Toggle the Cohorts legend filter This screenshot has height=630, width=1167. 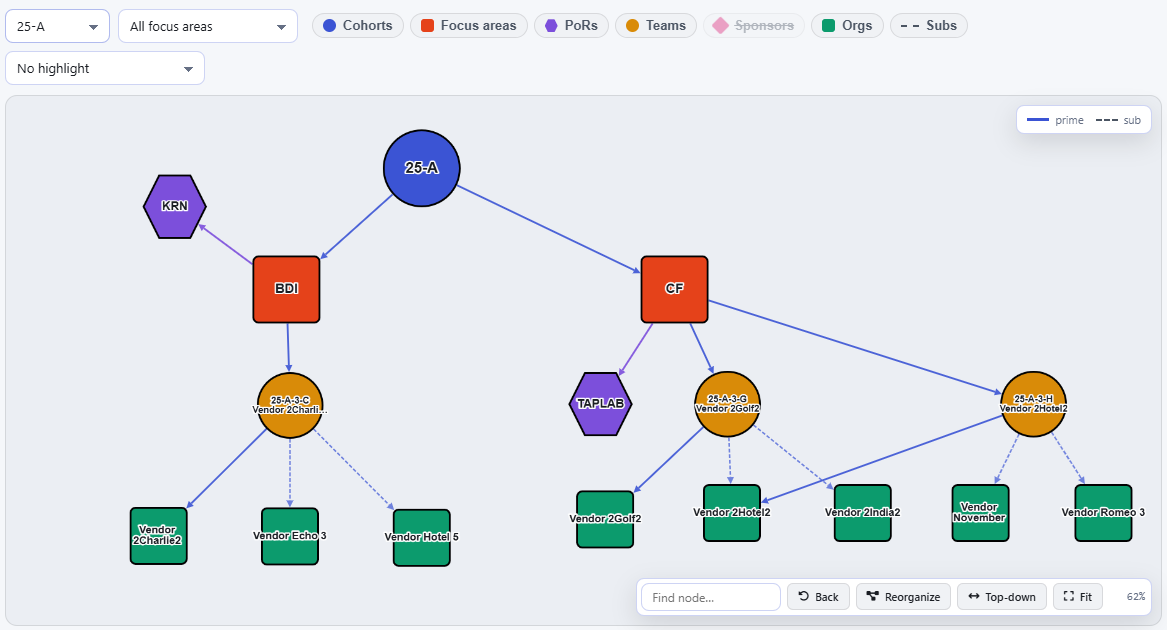[x=358, y=25]
